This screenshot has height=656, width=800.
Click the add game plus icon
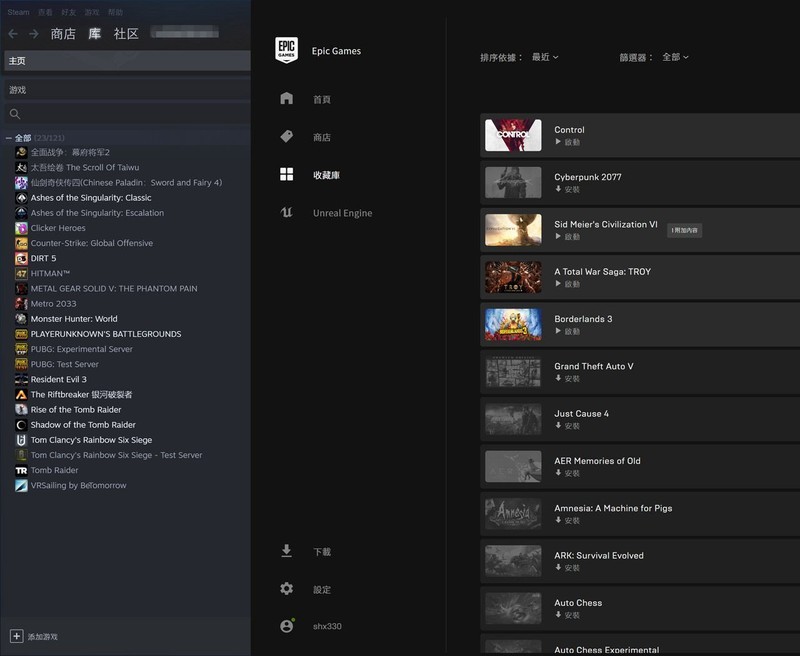point(16,636)
